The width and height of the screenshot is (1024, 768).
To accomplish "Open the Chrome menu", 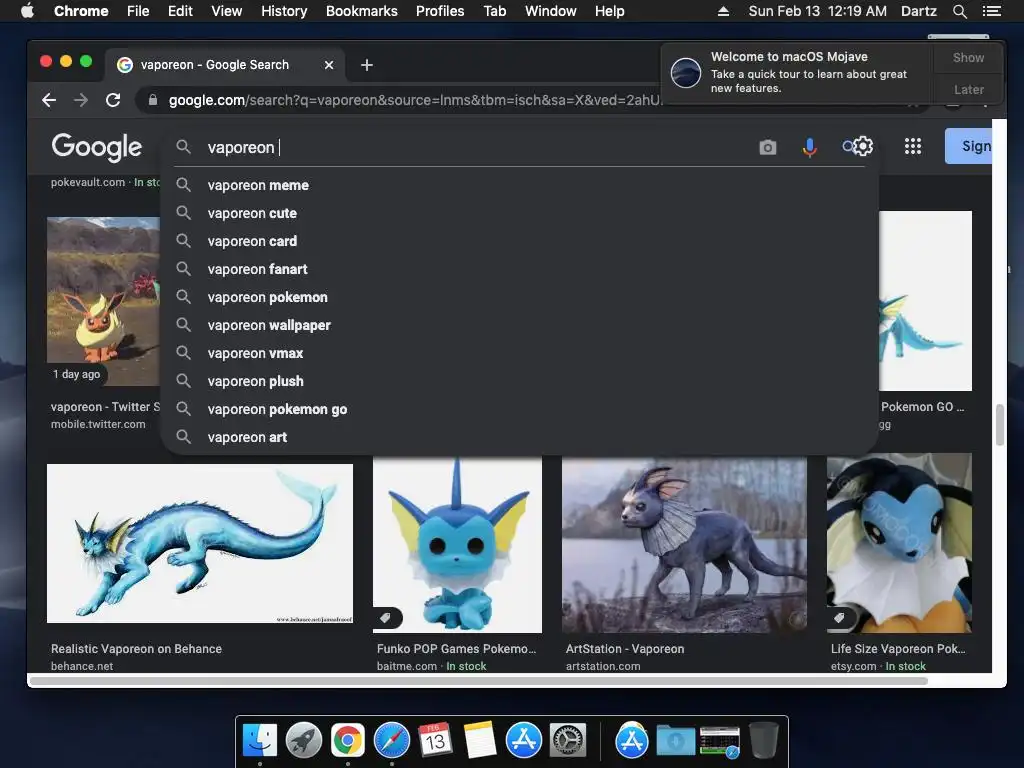I will pyautogui.click(x=81, y=11).
